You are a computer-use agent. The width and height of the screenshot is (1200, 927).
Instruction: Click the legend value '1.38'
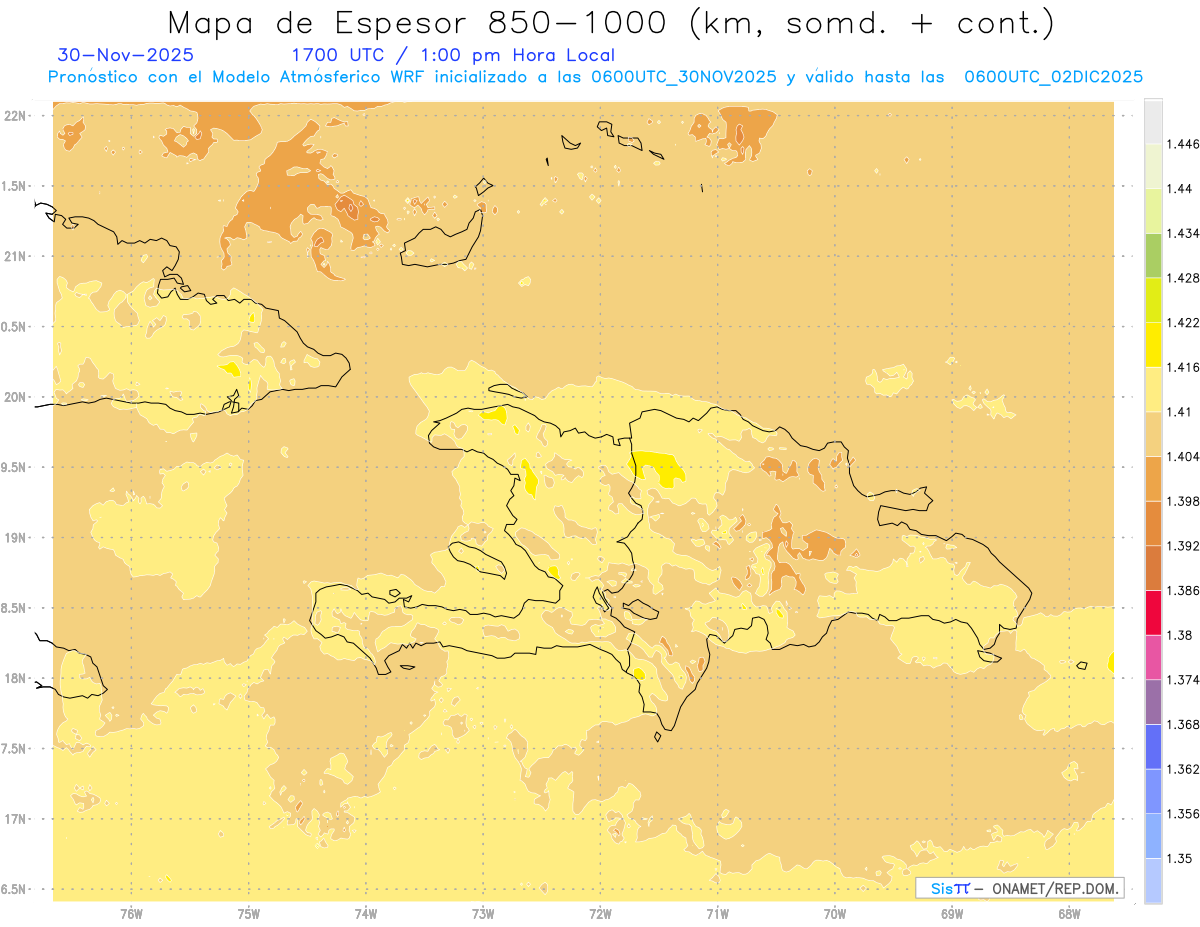[1180, 635]
